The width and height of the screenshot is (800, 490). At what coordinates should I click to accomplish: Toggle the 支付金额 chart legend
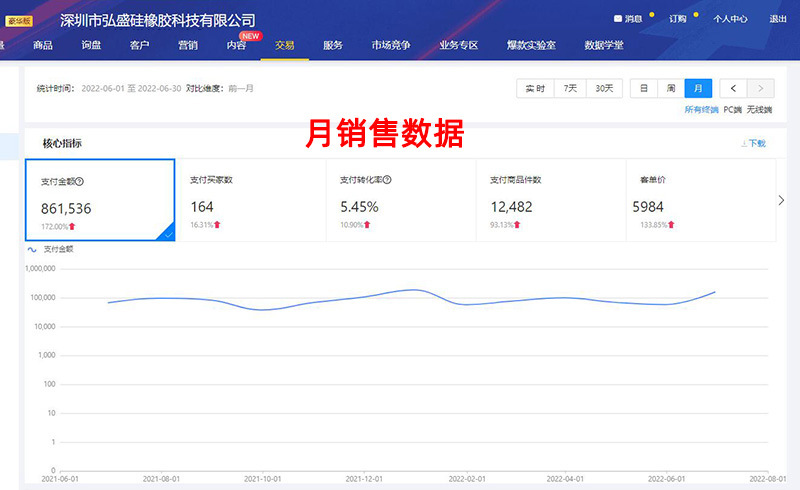[51, 249]
